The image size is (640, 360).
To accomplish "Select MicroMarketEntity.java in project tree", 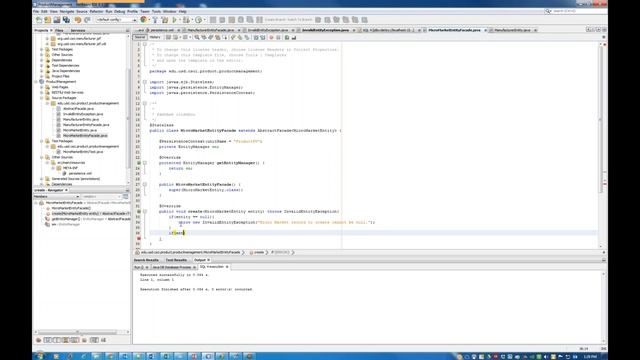I will coord(80,130).
